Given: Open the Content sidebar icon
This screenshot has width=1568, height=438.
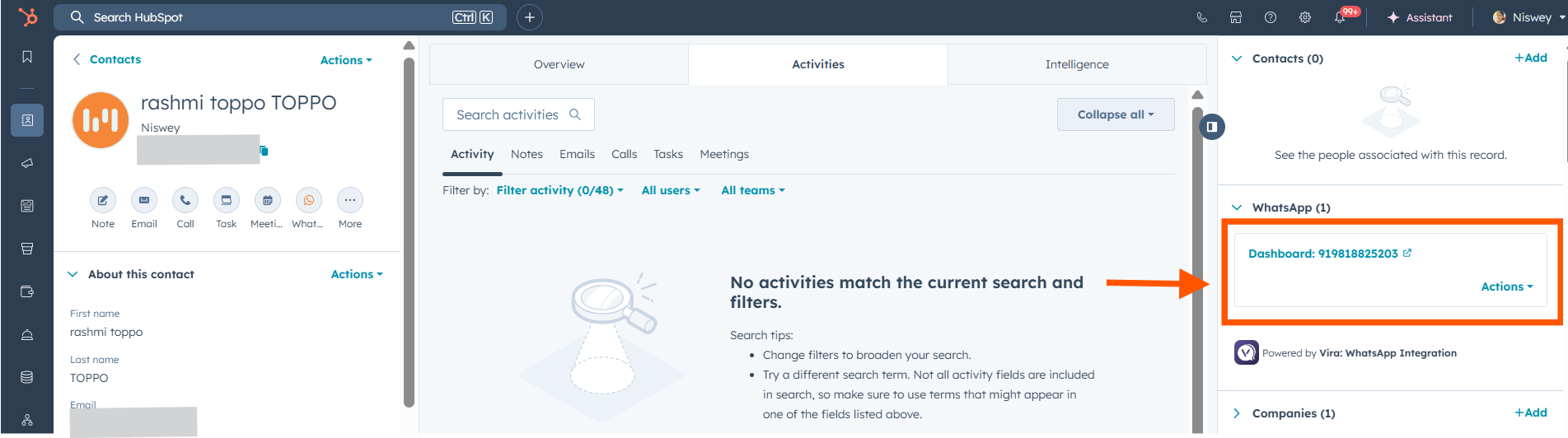Looking at the screenshot, I should click(x=27, y=206).
